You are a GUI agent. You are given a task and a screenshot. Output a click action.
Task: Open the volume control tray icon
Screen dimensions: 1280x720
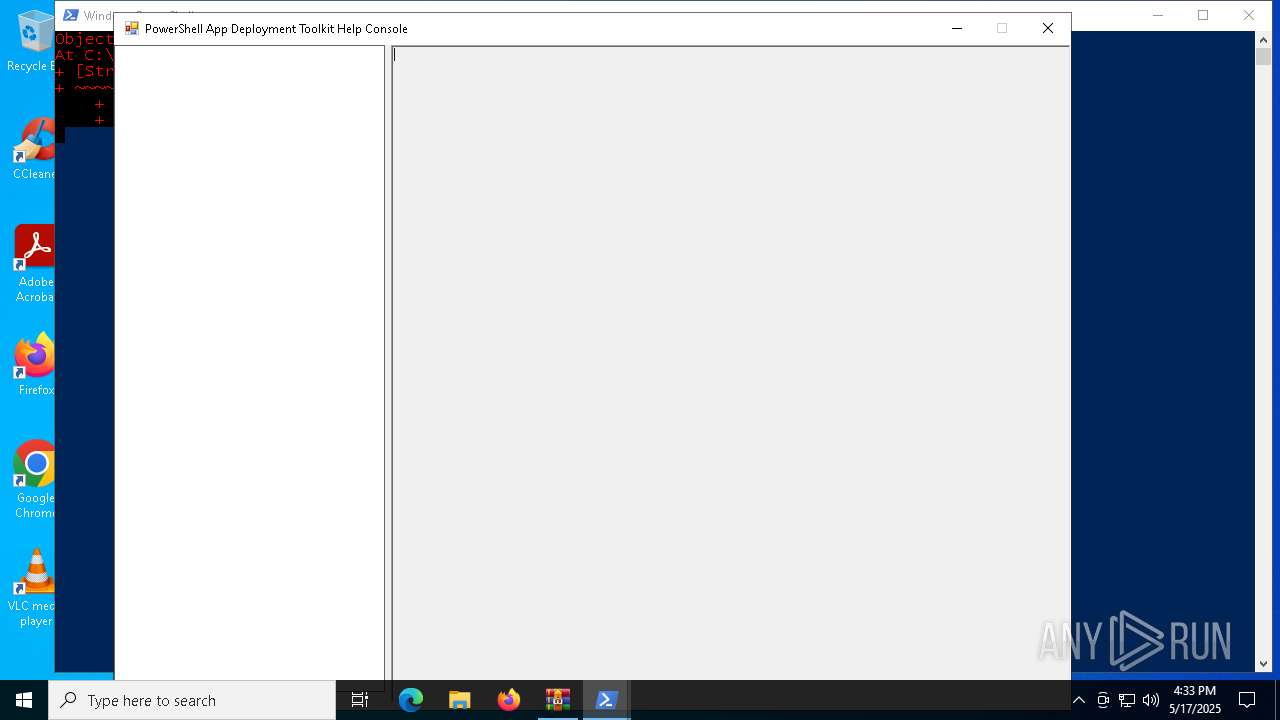pos(1151,700)
